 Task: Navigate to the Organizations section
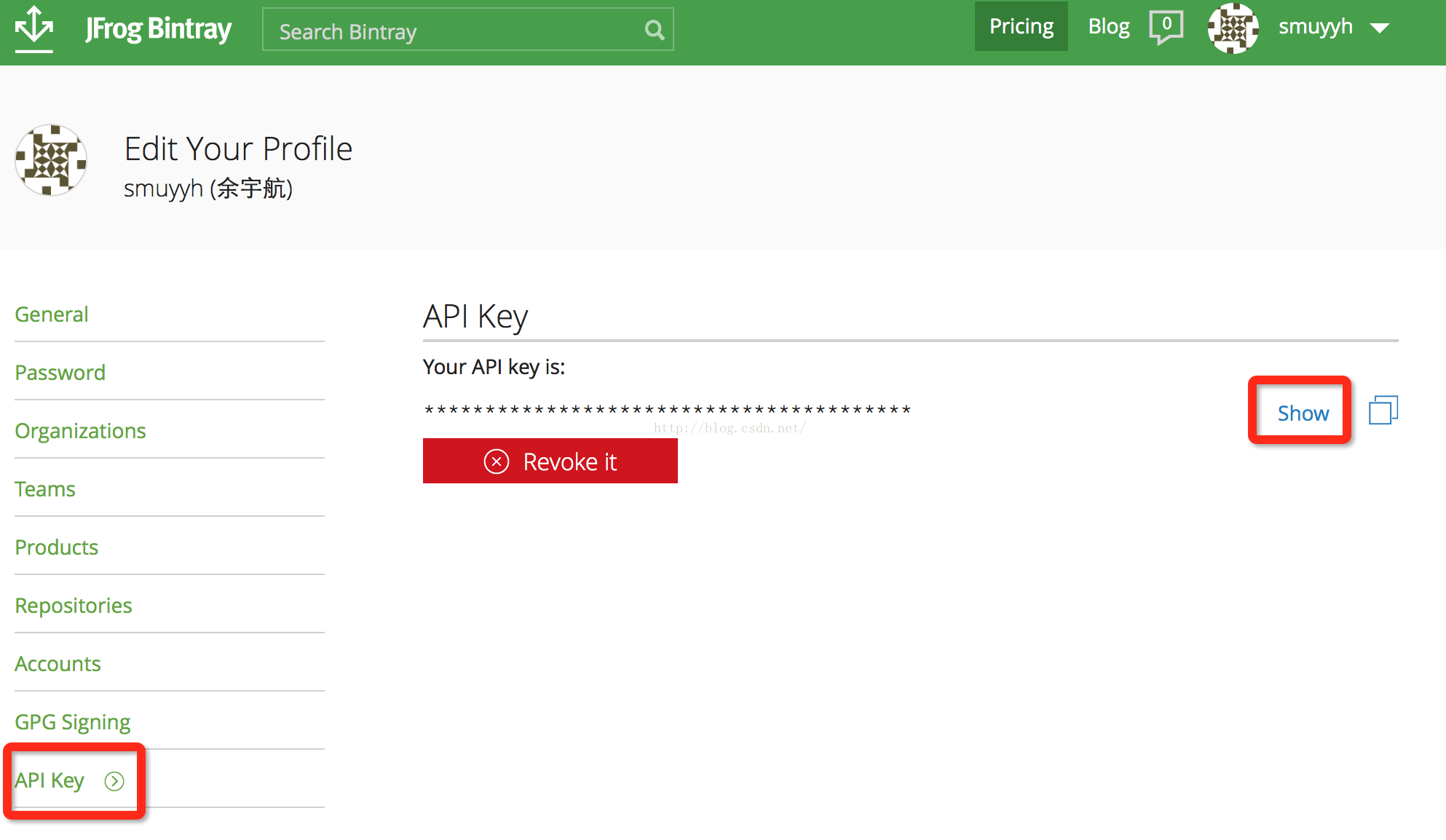click(x=80, y=431)
